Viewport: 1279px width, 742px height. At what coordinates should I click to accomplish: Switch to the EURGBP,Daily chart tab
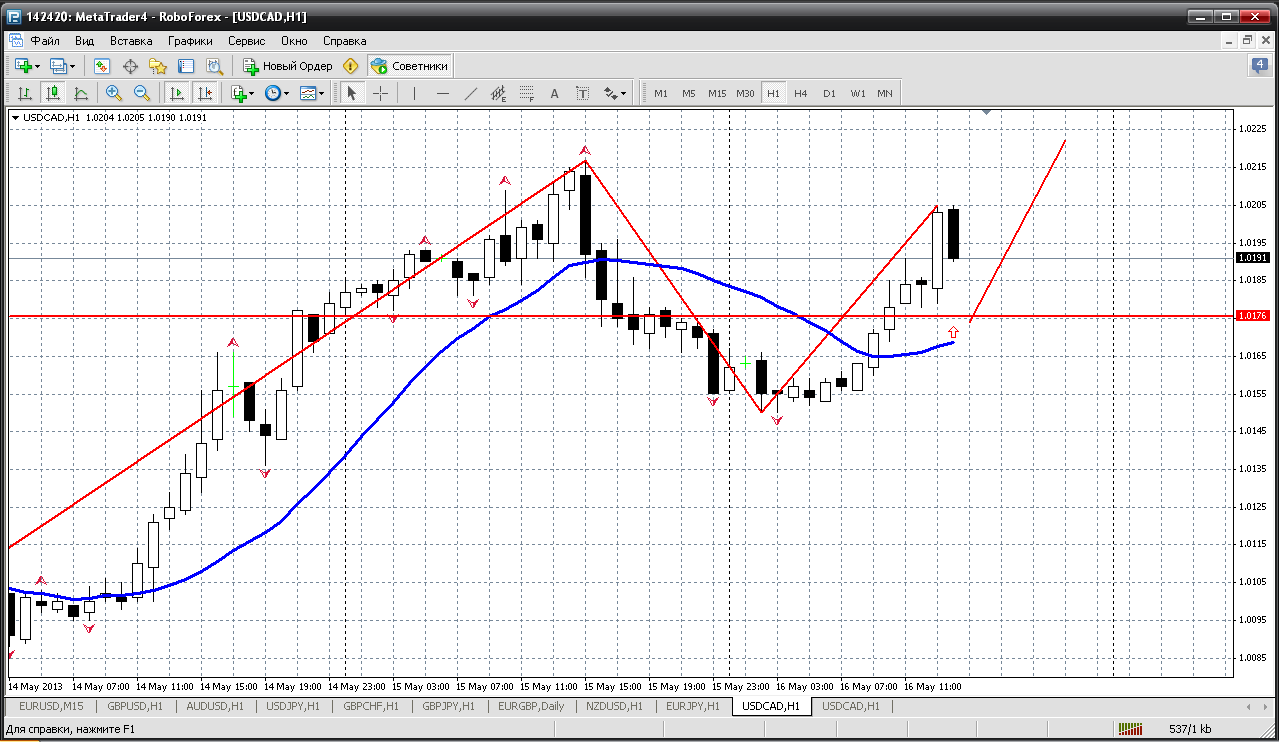click(x=531, y=706)
